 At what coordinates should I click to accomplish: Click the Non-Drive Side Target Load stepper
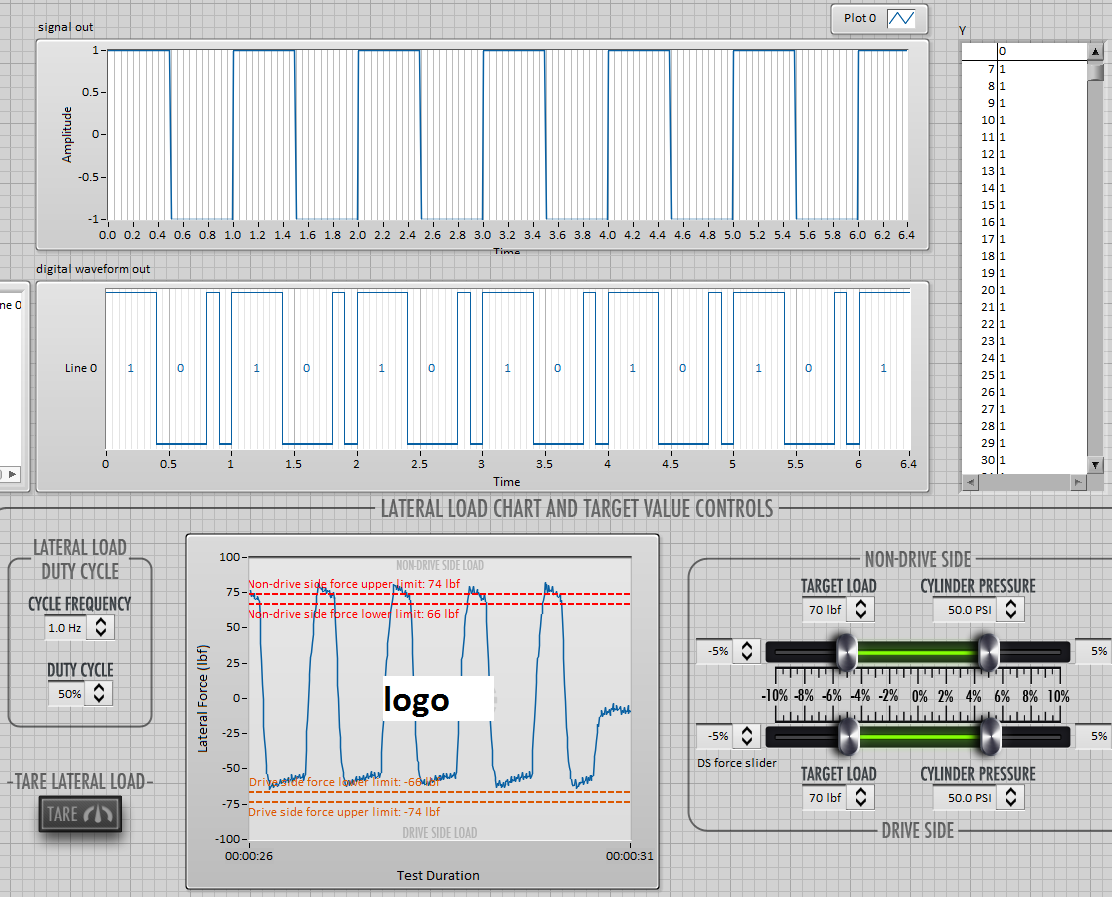861,609
